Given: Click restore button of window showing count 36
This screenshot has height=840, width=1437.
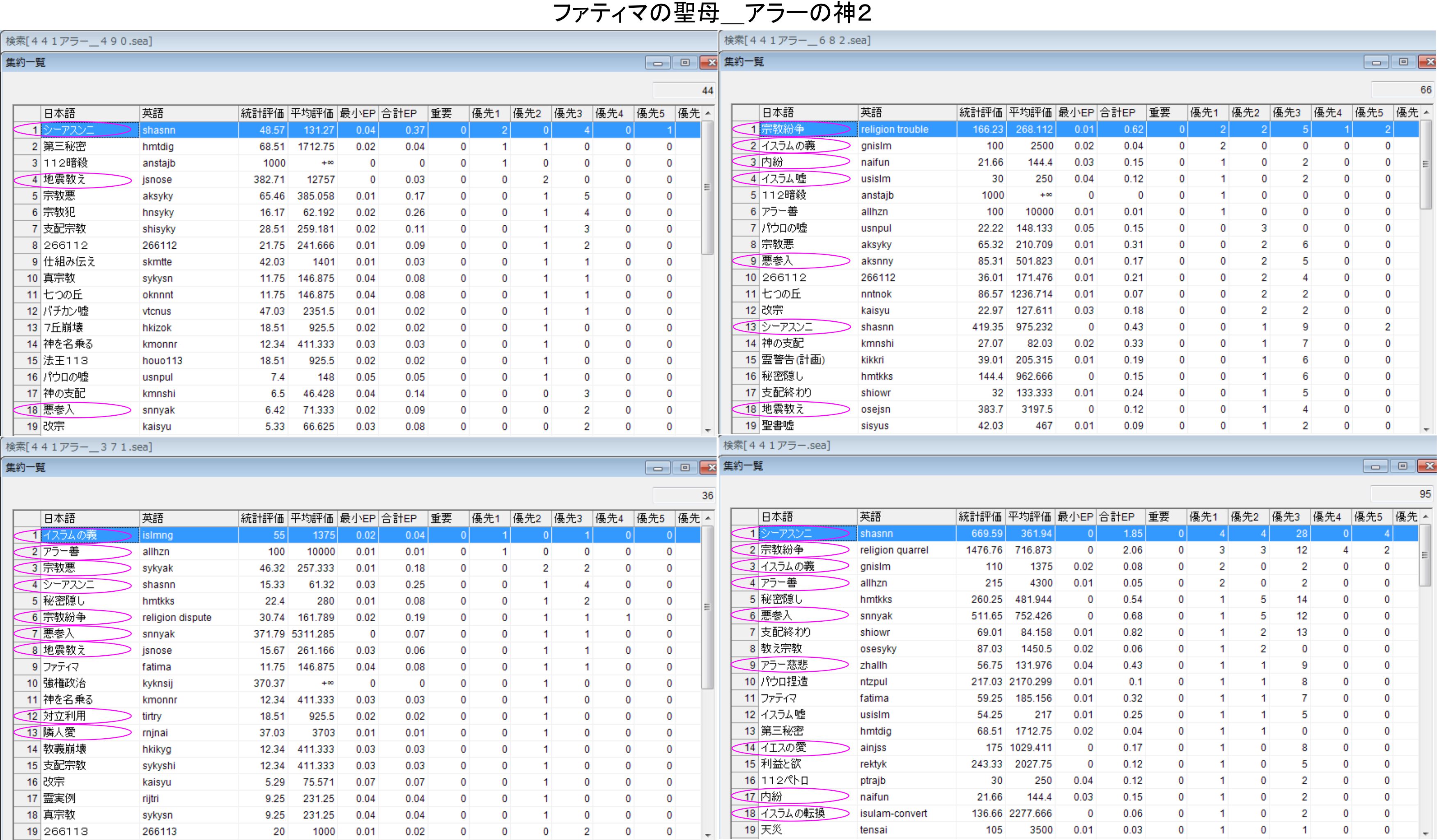Looking at the screenshot, I should [685, 468].
